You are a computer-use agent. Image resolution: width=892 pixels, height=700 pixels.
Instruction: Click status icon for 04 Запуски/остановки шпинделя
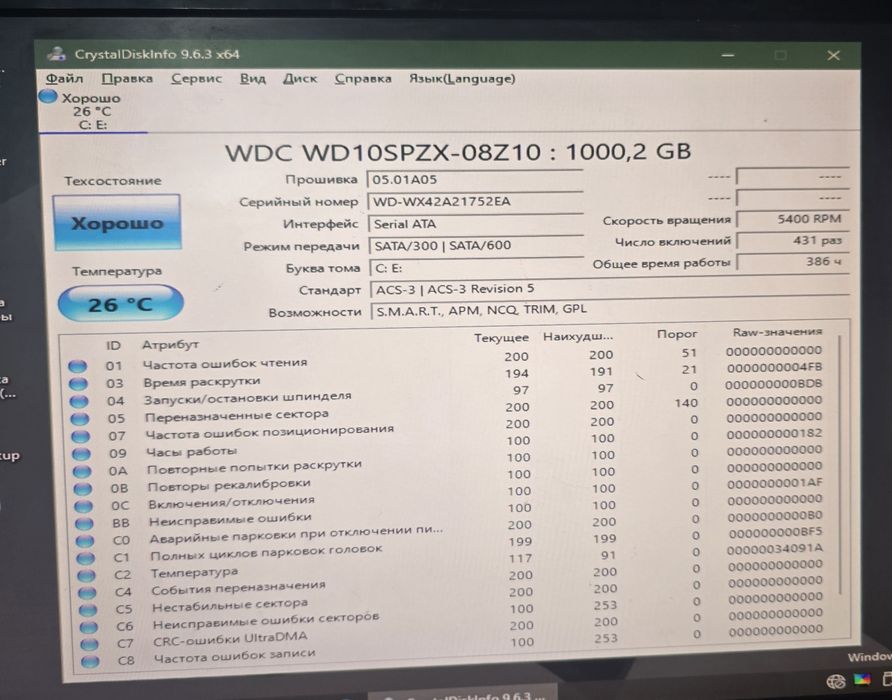tap(79, 401)
